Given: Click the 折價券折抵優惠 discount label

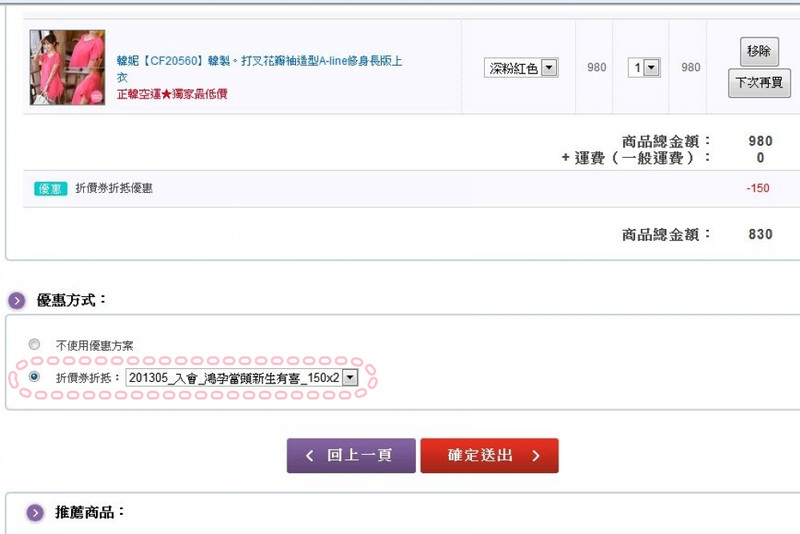Looking at the screenshot, I should (114, 188).
